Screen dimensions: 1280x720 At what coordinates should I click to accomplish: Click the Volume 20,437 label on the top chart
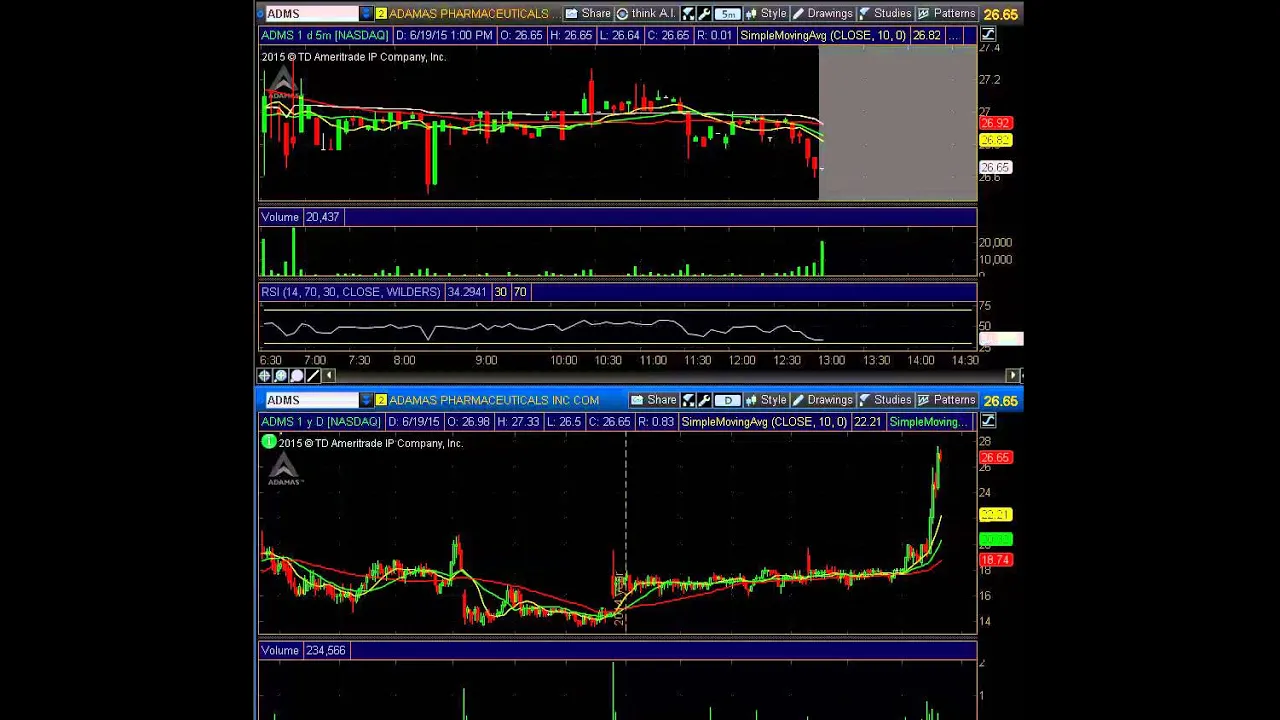(301, 217)
